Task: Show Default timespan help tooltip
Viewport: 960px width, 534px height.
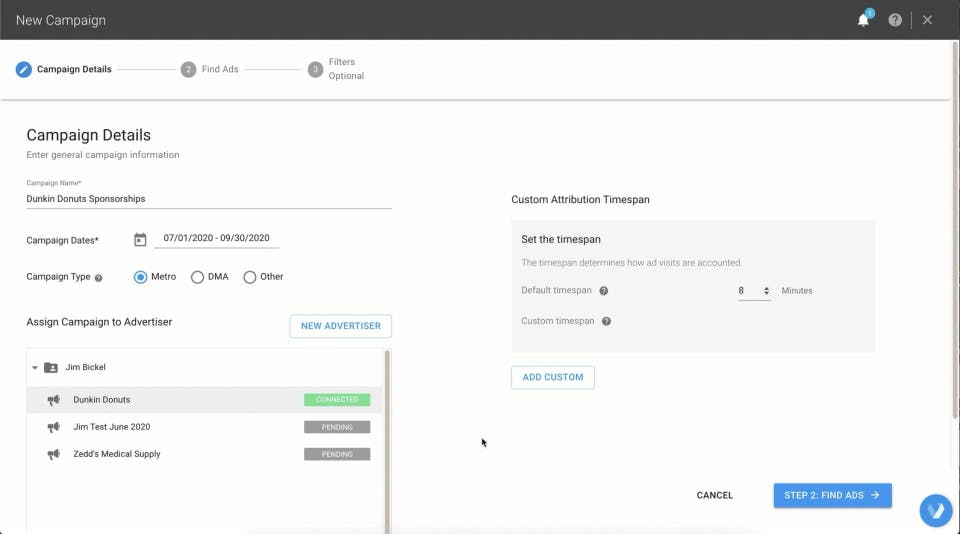Action: tap(604, 291)
